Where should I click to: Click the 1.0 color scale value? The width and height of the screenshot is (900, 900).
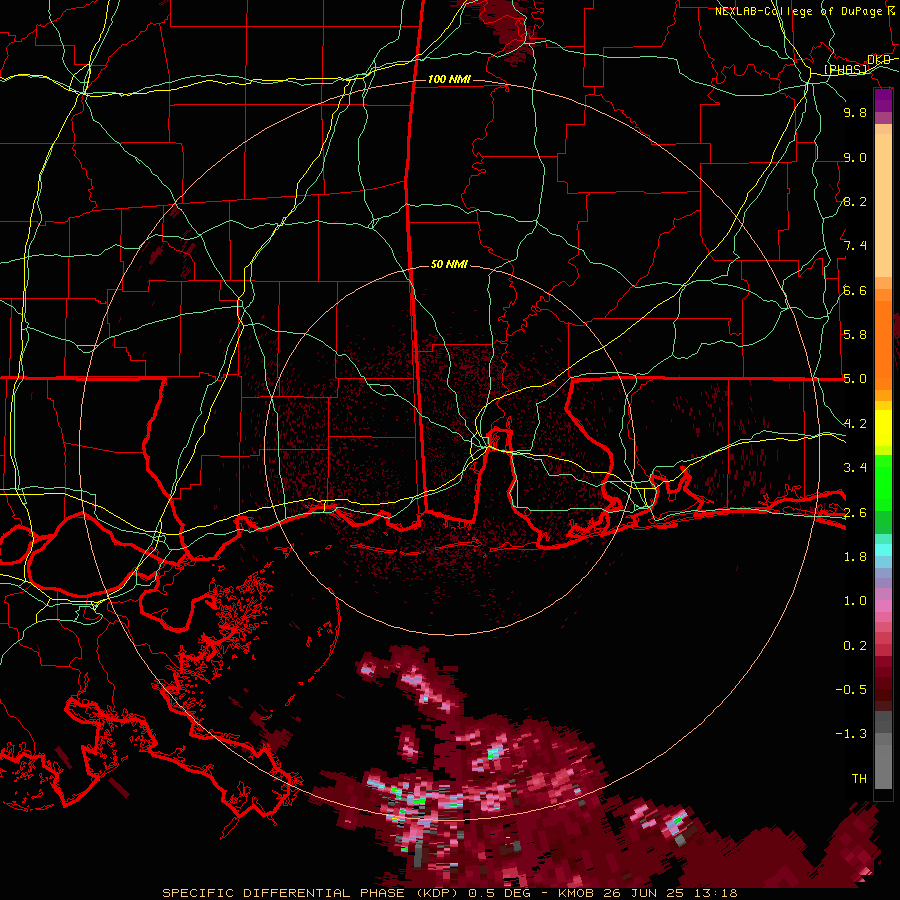(x=855, y=601)
